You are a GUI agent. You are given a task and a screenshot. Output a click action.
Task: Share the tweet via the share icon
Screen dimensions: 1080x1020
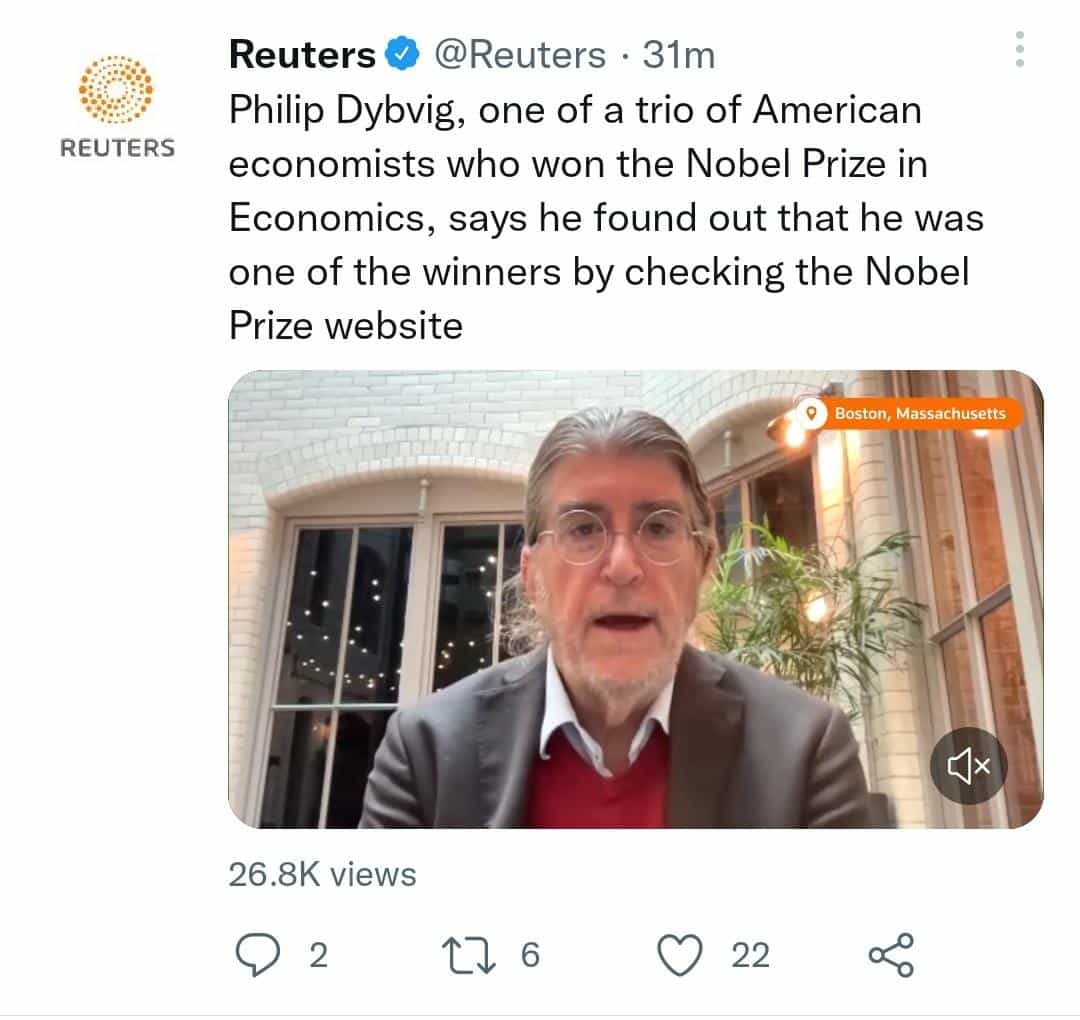point(890,955)
